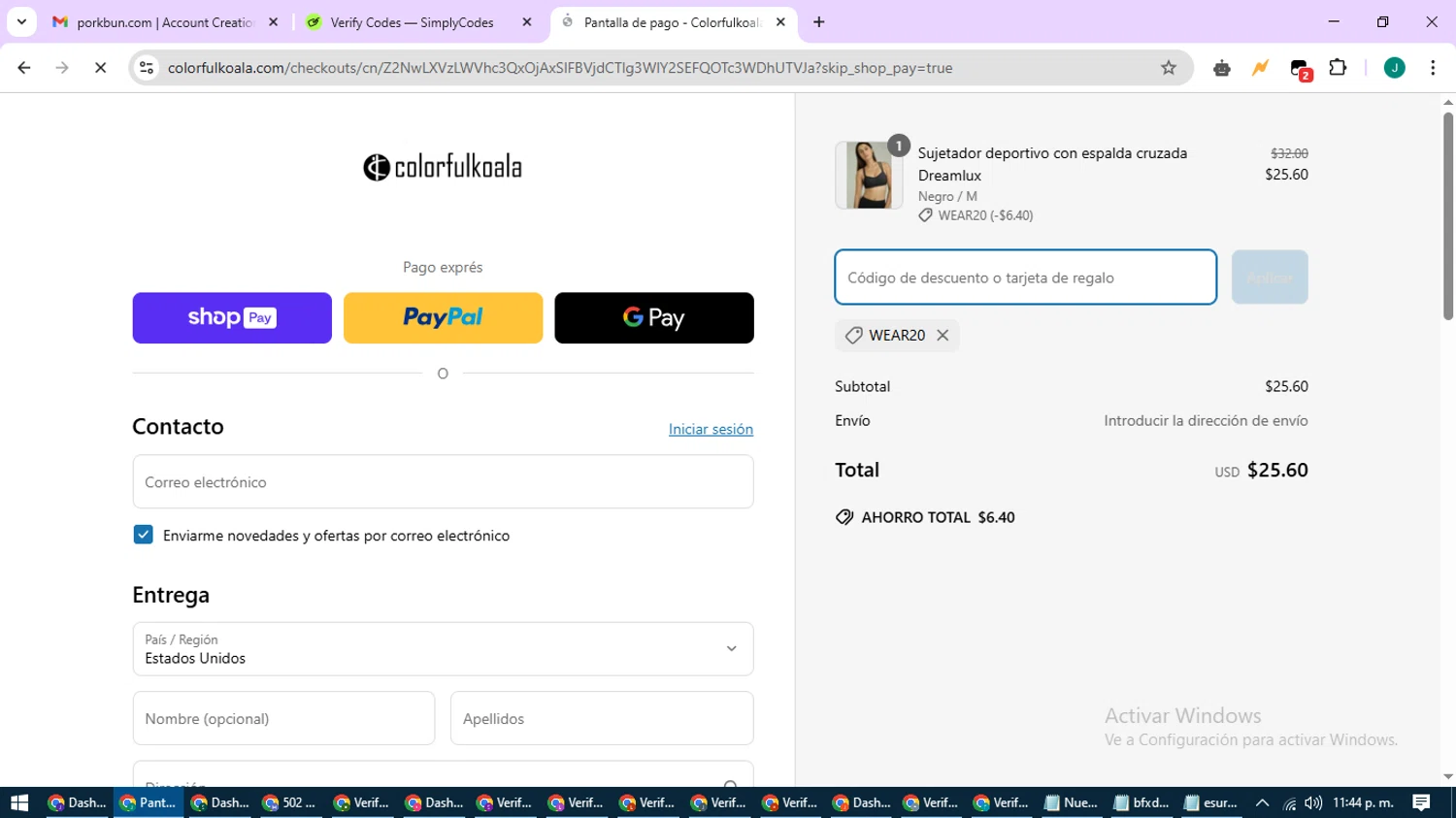Click the page vertical scrollbar
Screen dimensions: 1456x818
coord(1448,215)
